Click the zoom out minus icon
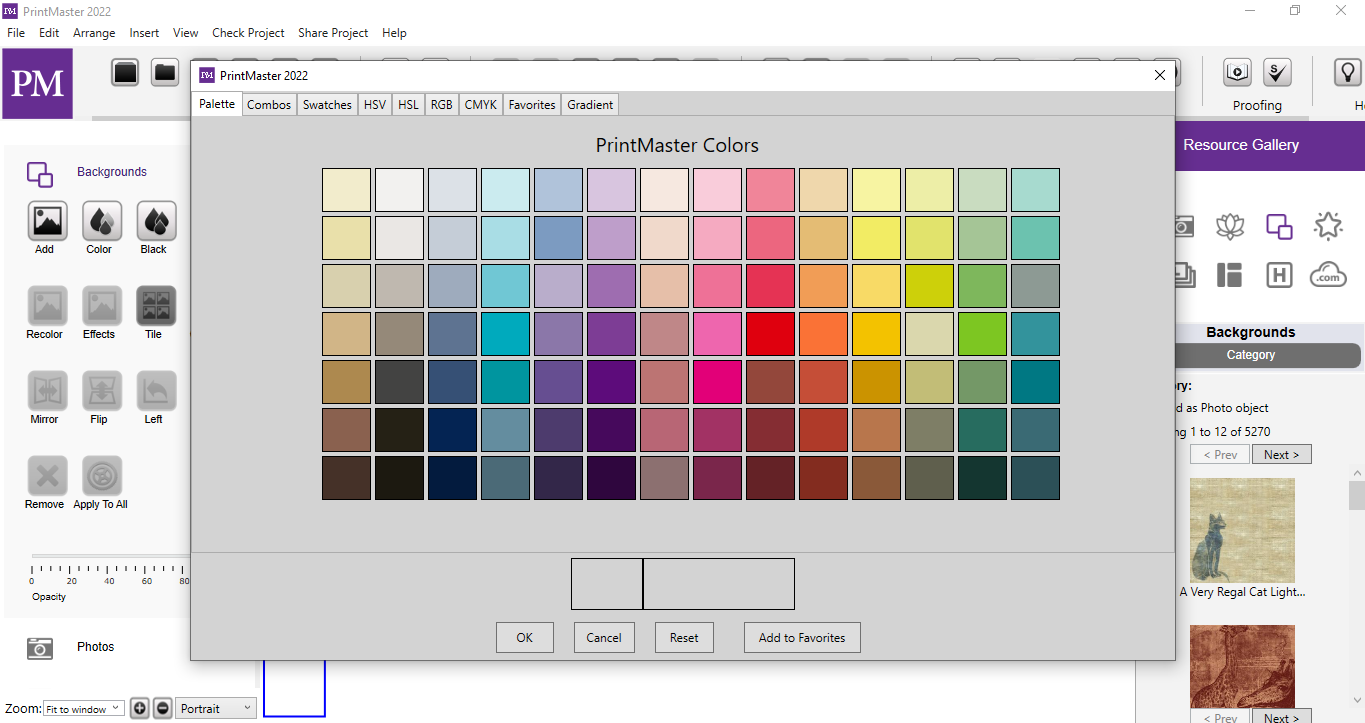Viewport: 1365px width, 723px height. tap(163, 708)
